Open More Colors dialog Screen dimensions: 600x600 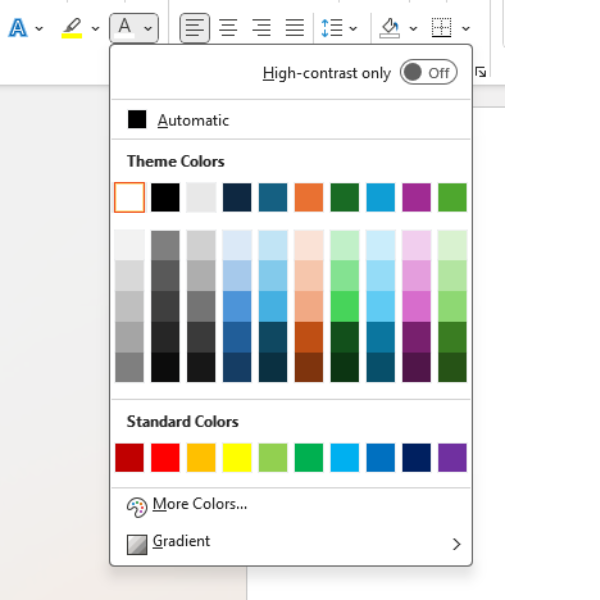[x=199, y=505]
